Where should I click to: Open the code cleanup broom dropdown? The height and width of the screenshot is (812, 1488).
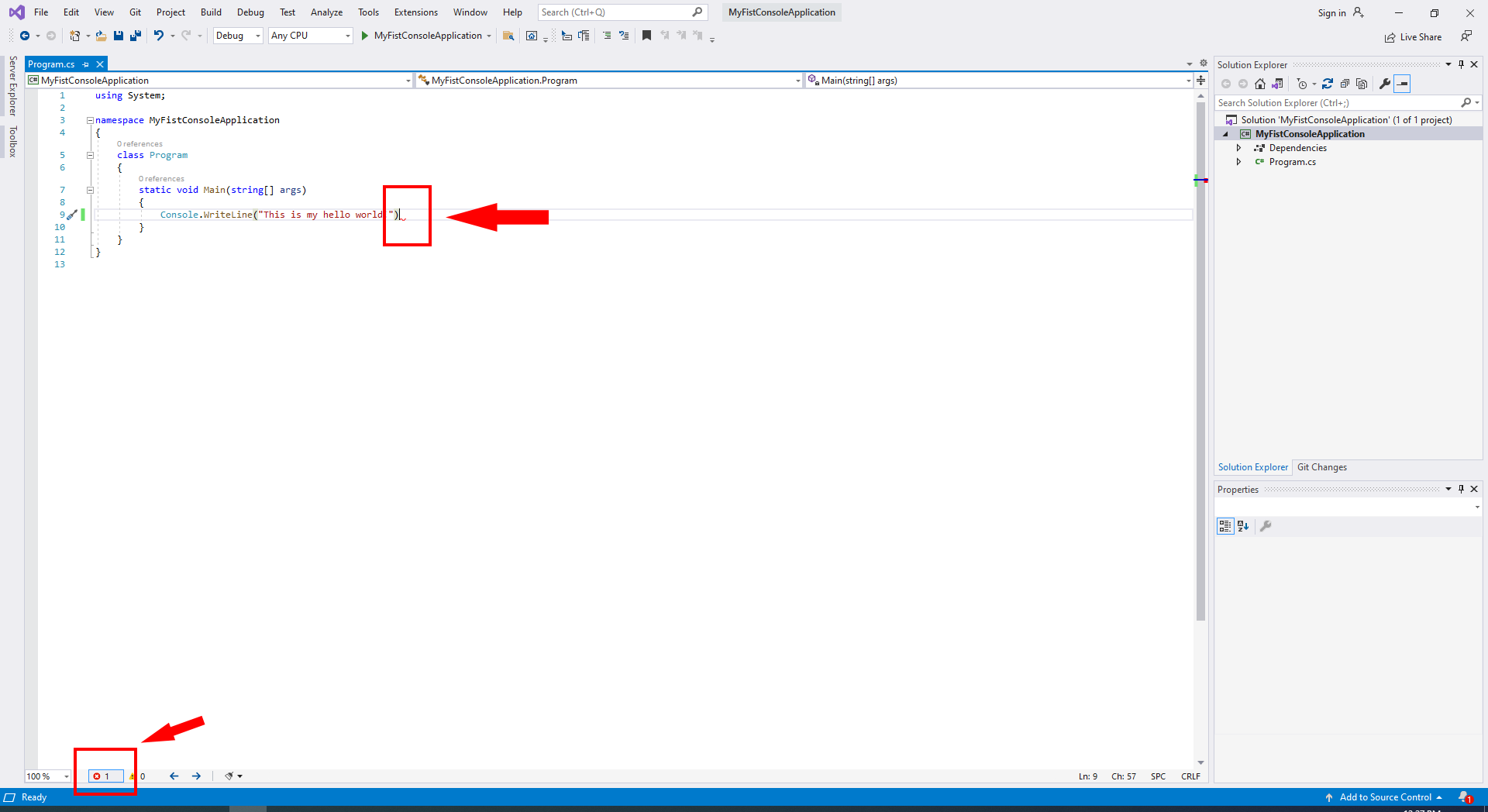233,776
